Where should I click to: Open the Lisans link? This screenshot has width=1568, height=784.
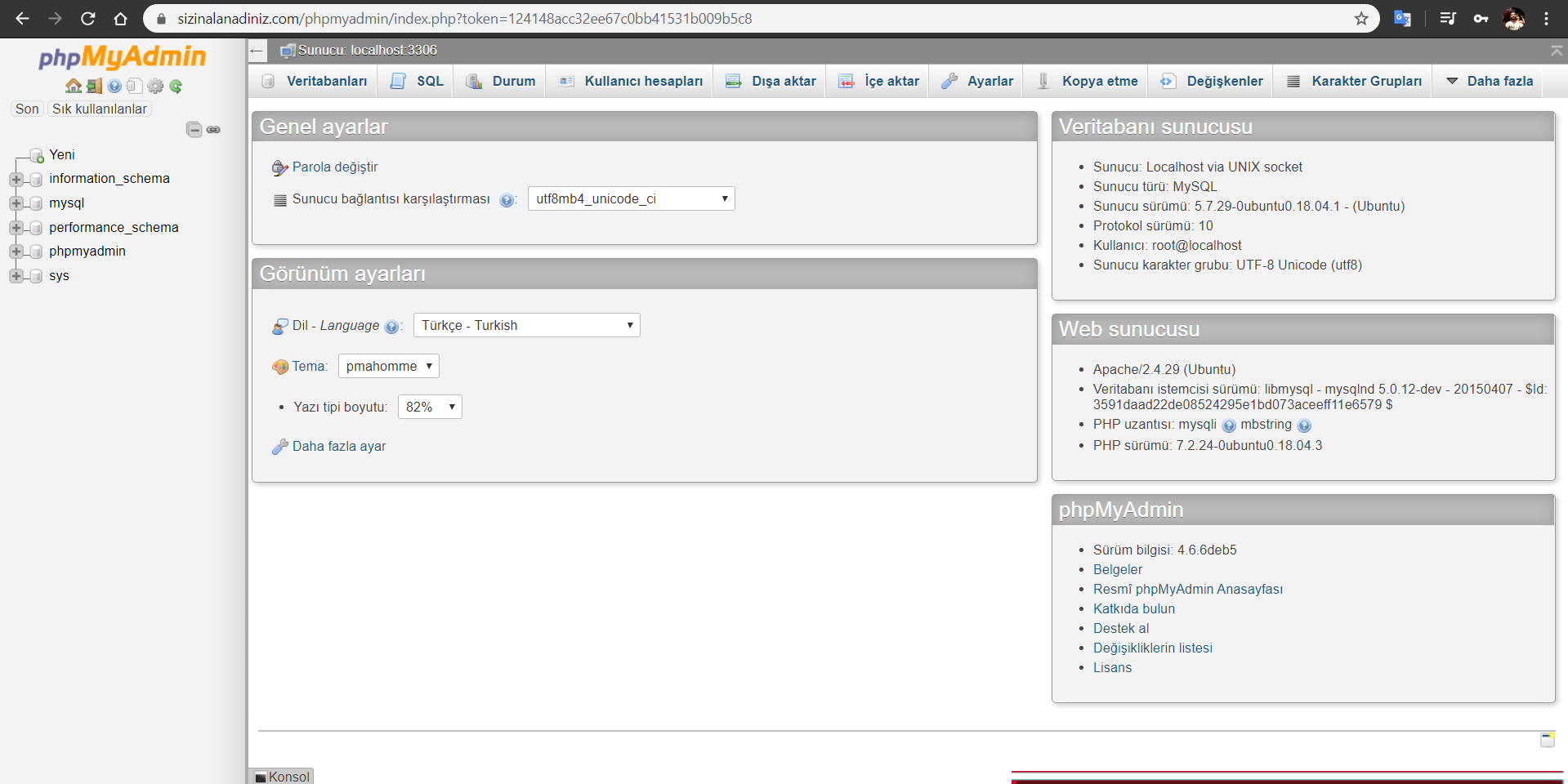(x=1113, y=667)
